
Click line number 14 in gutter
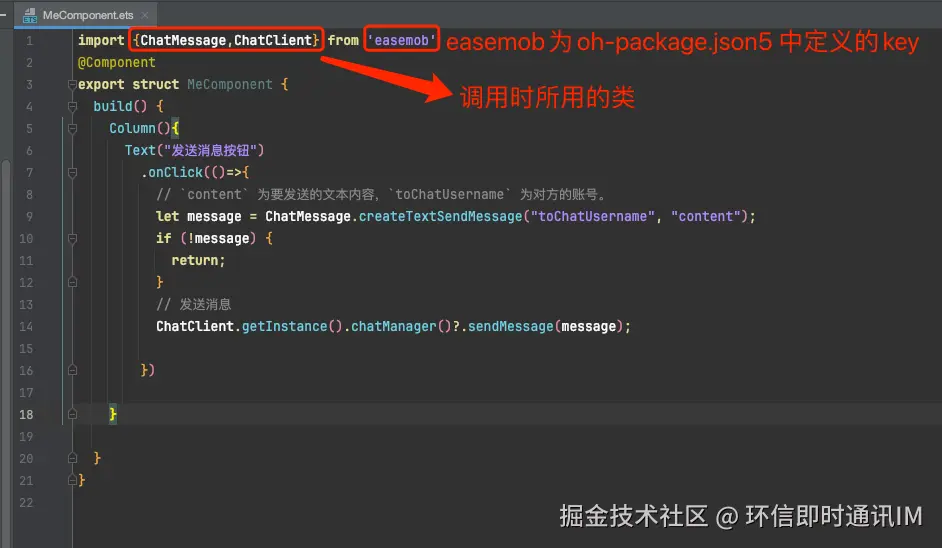click(x=26, y=326)
